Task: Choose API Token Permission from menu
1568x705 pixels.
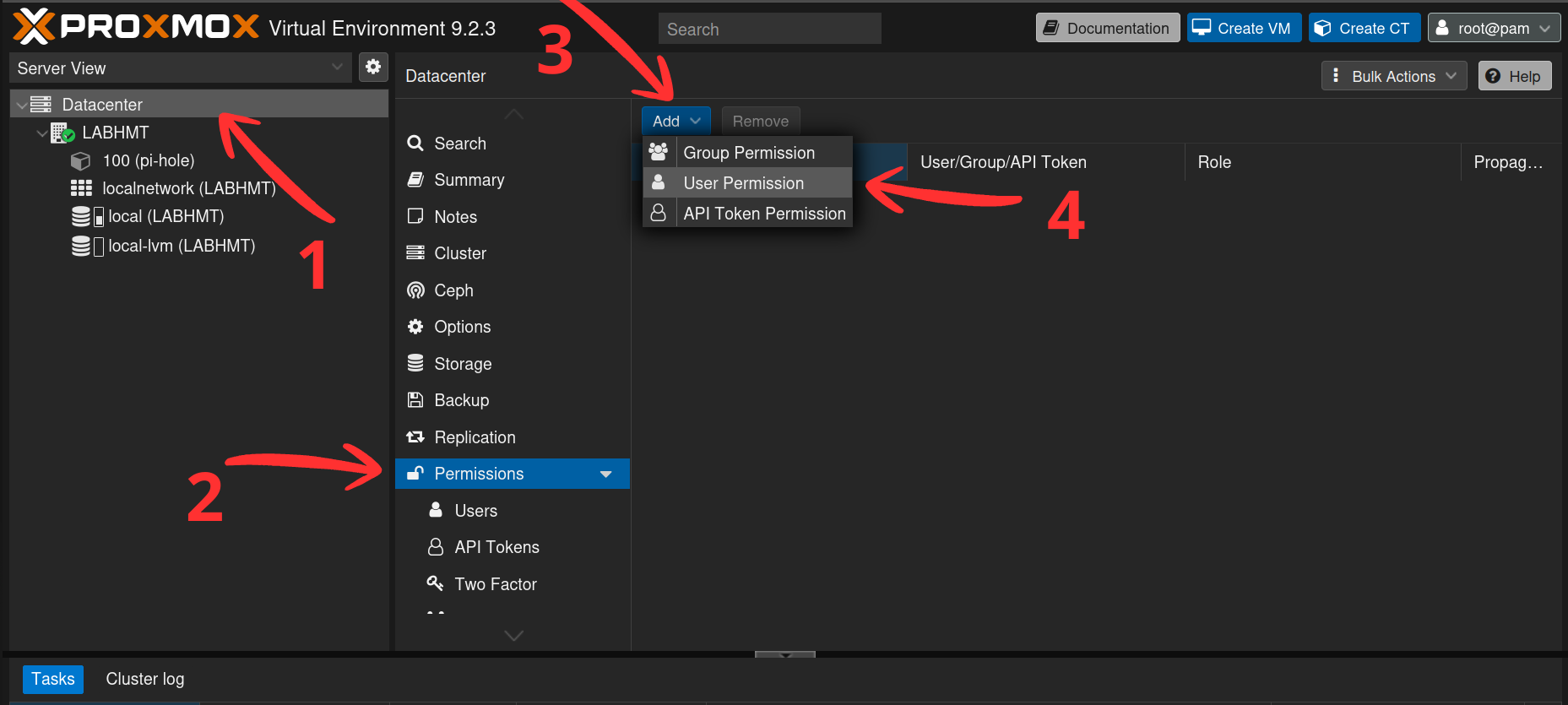Action: point(748,214)
